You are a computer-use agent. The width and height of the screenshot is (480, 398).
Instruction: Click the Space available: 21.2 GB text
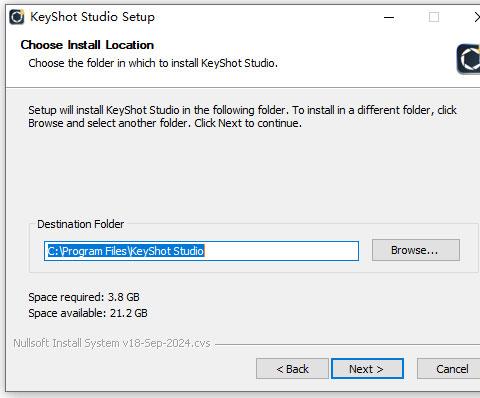[88, 313]
